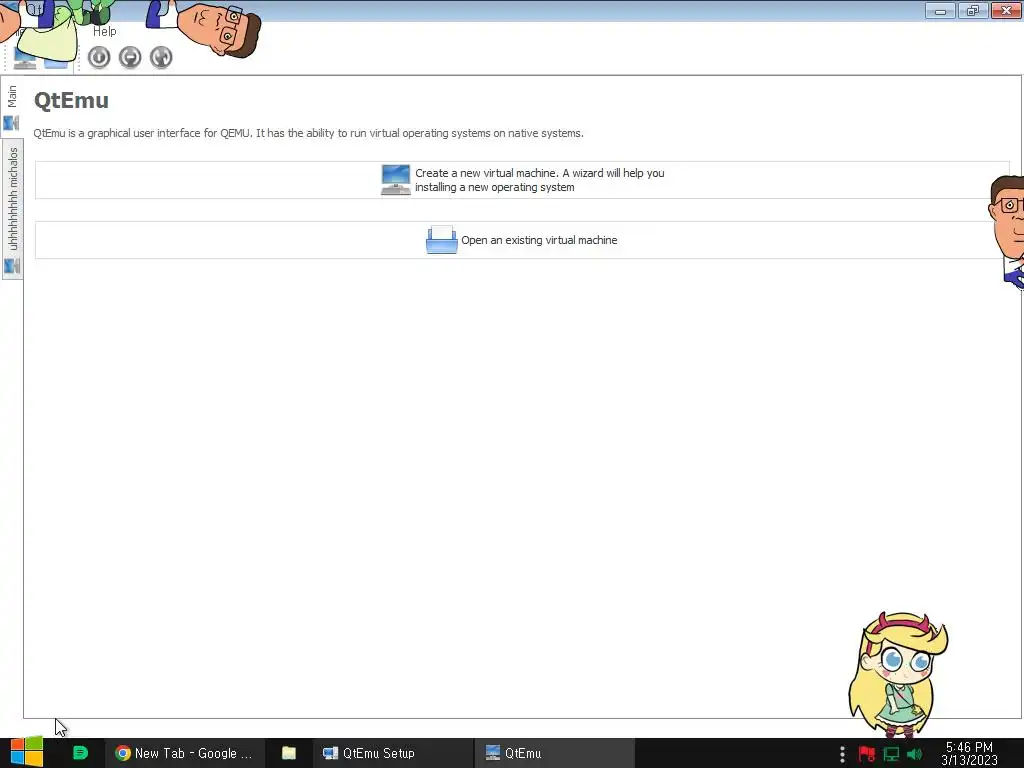Viewport: 1024px width, 768px height.
Task: Open the clock showing 5:46 PM
Action: [969, 753]
